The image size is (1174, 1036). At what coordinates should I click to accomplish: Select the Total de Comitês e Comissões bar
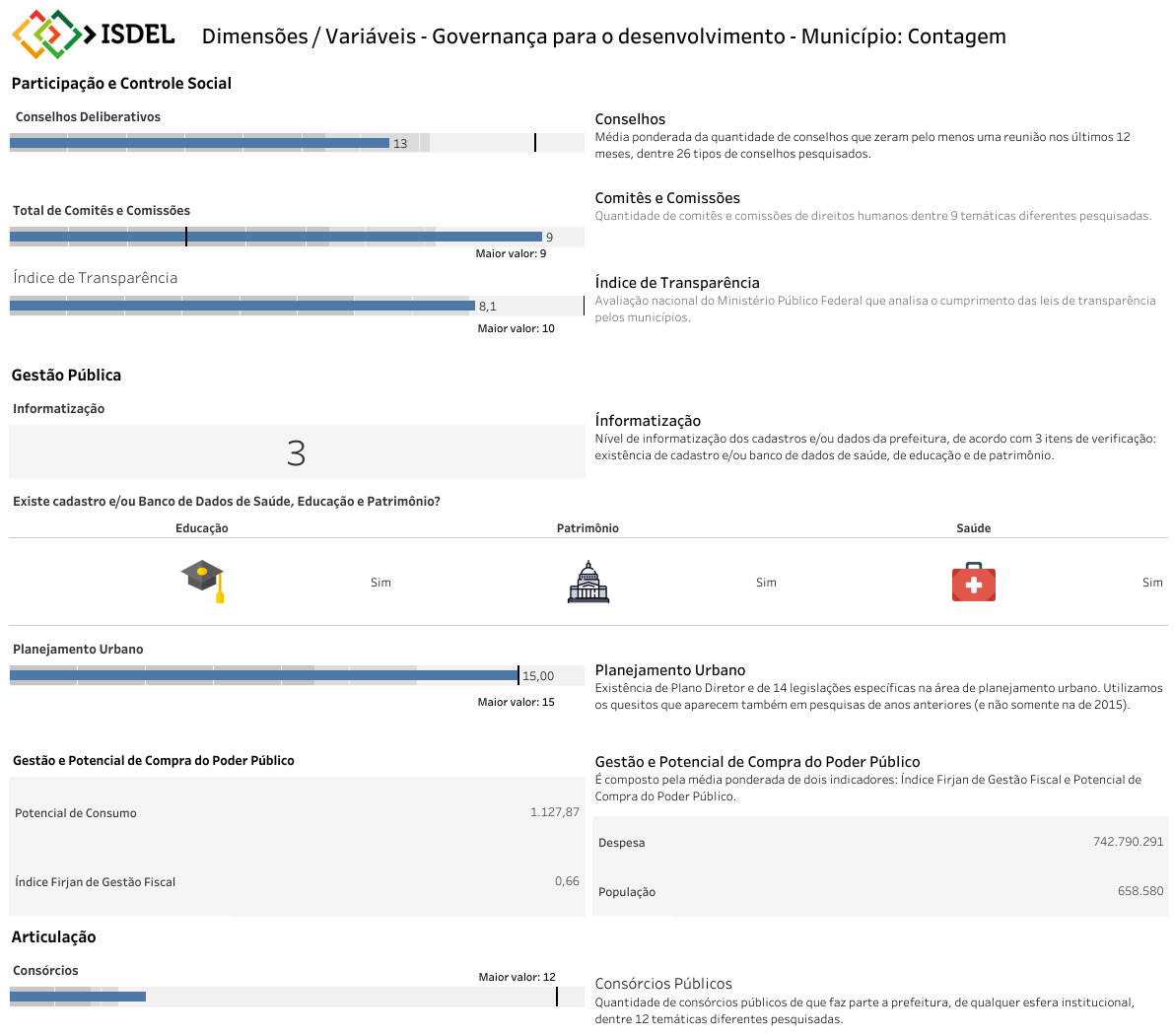pyautogui.click(x=276, y=237)
